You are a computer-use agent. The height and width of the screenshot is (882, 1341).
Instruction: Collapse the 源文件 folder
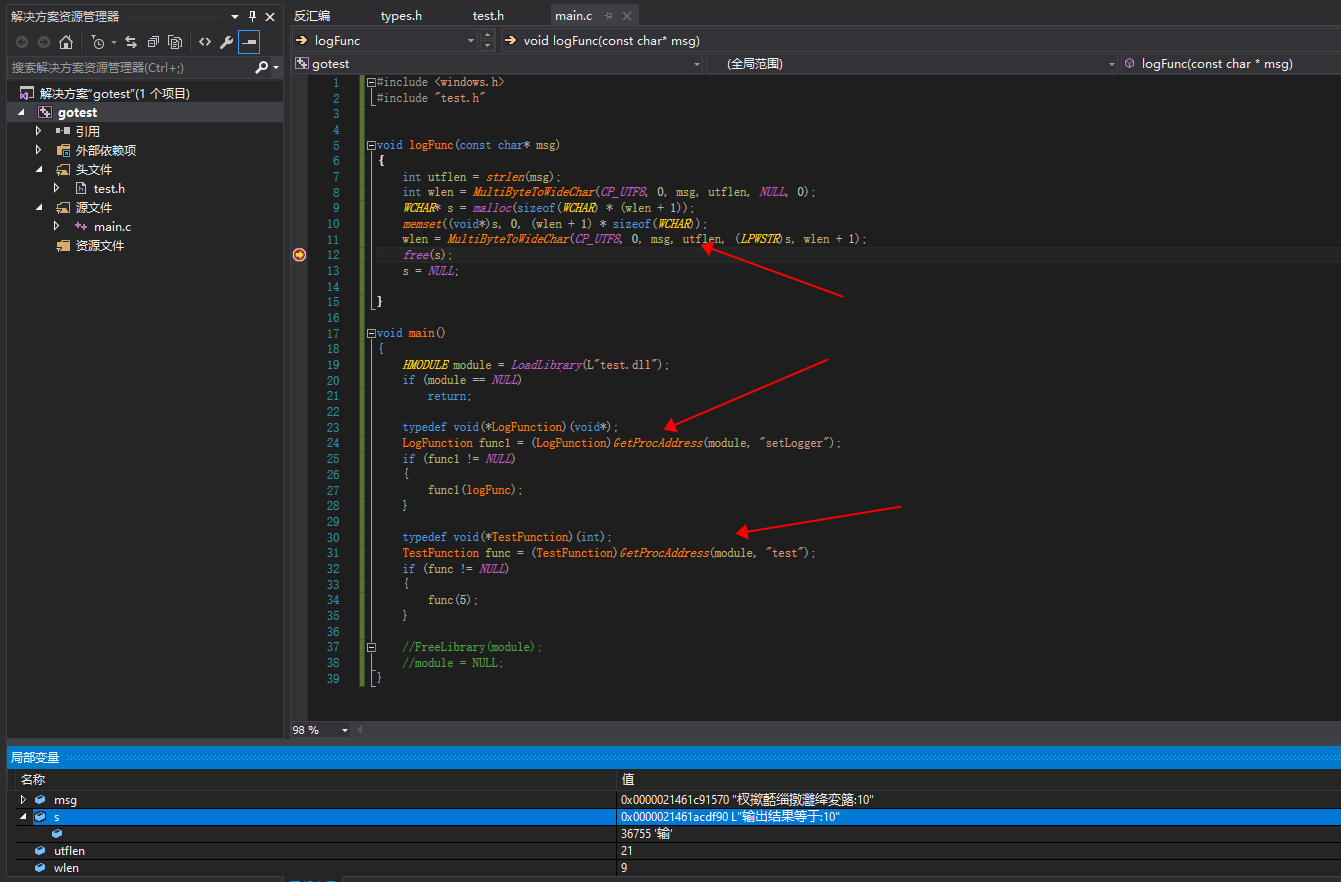coord(39,207)
